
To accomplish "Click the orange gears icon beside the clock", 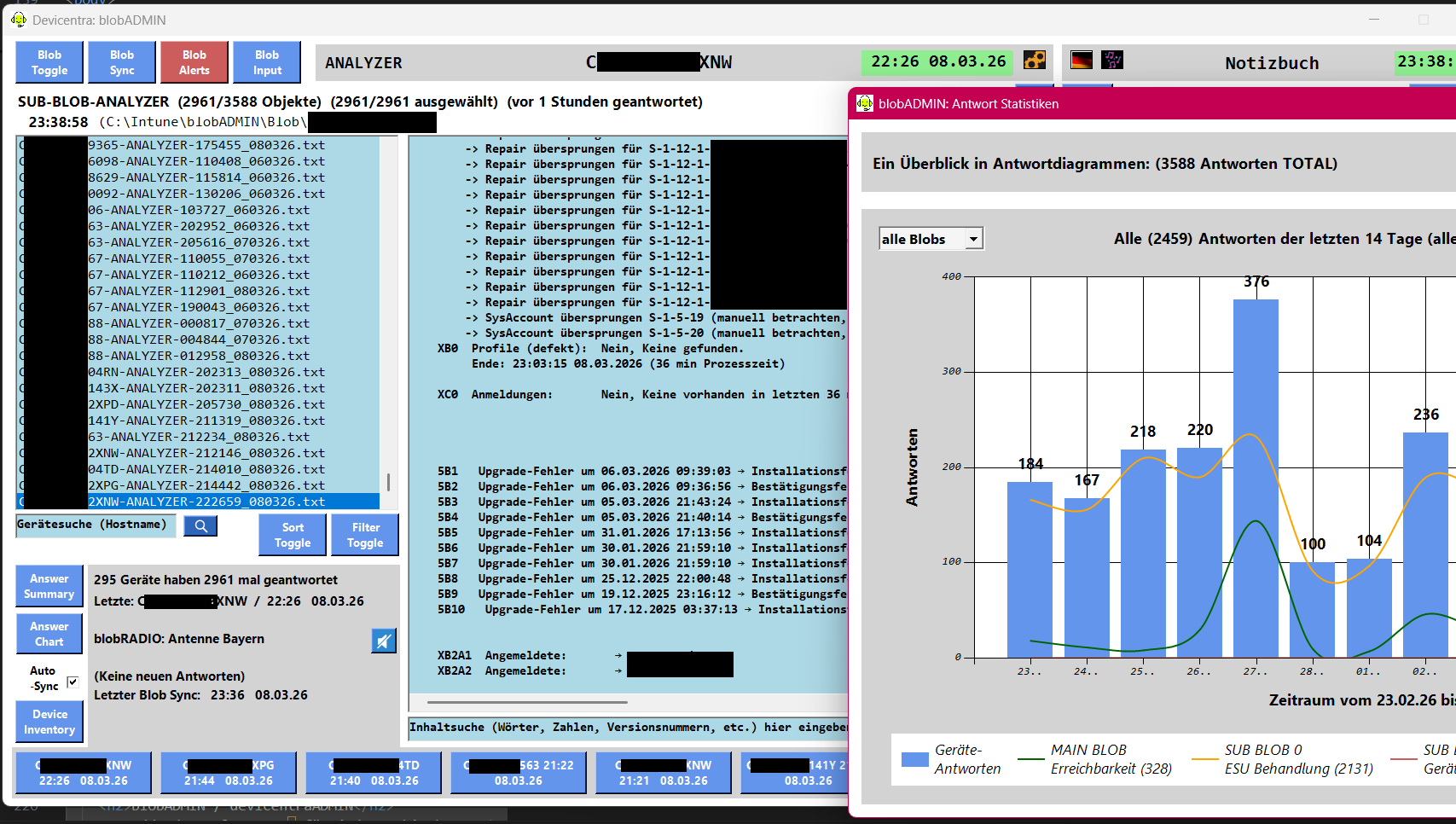I will (1035, 60).
